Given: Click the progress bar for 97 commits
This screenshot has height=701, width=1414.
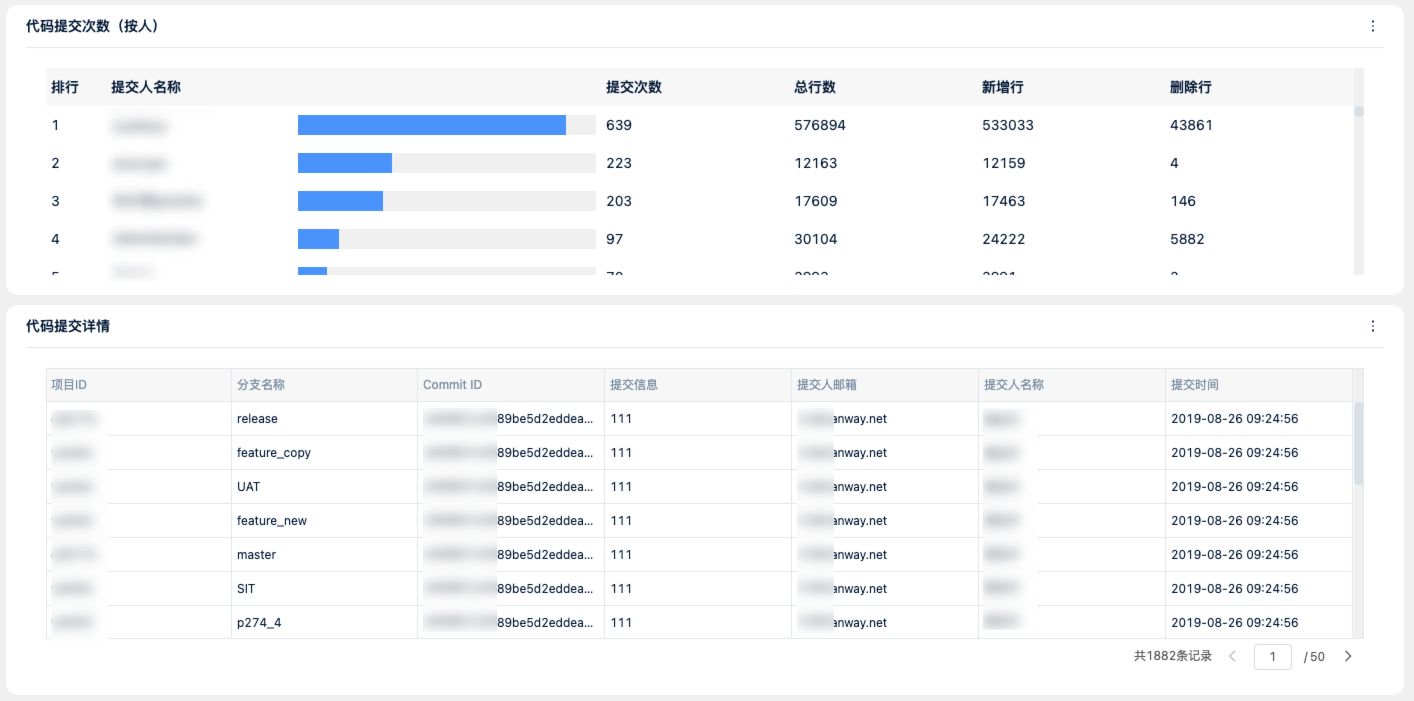Looking at the screenshot, I should 447,239.
